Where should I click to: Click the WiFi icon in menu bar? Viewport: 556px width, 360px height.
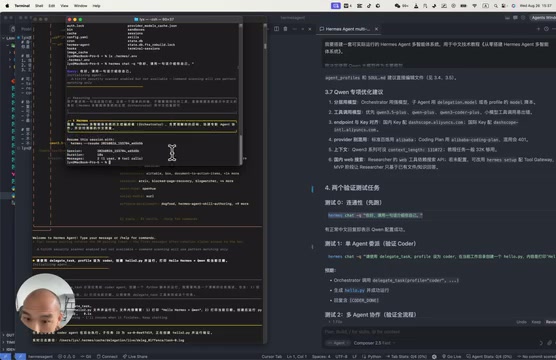pyautogui.click(x=474, y=6)
